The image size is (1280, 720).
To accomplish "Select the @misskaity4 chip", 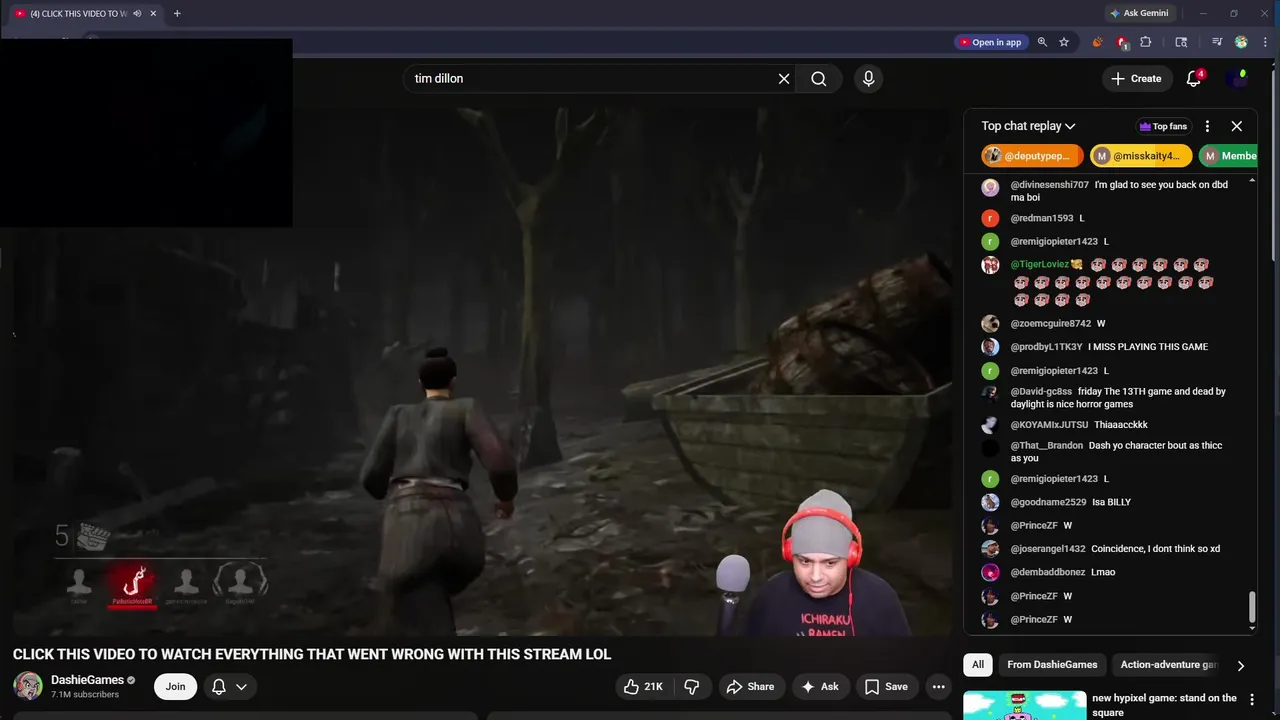I will [x=1141, y=156].
